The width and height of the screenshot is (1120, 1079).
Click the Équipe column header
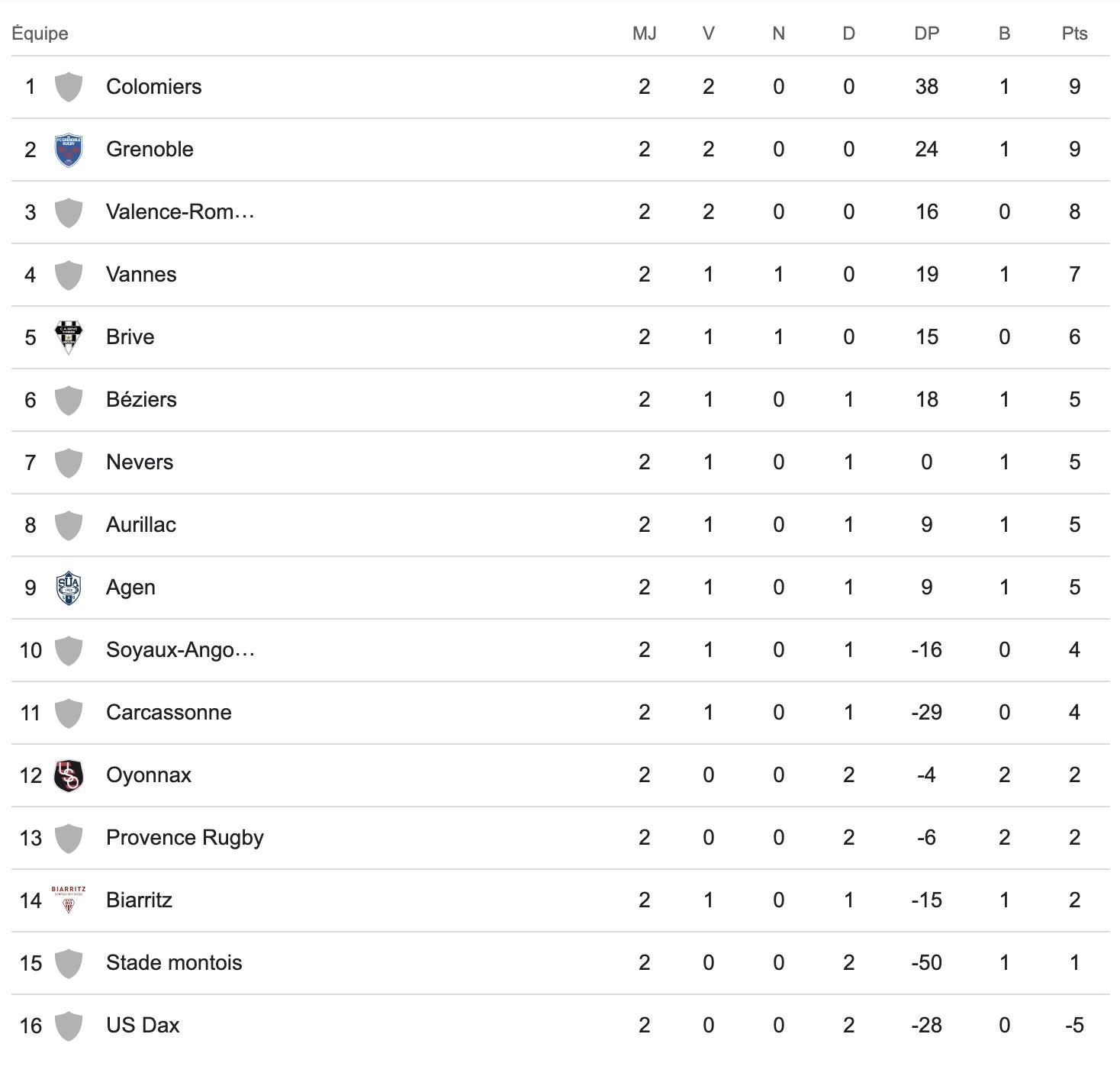coord(40,34)
